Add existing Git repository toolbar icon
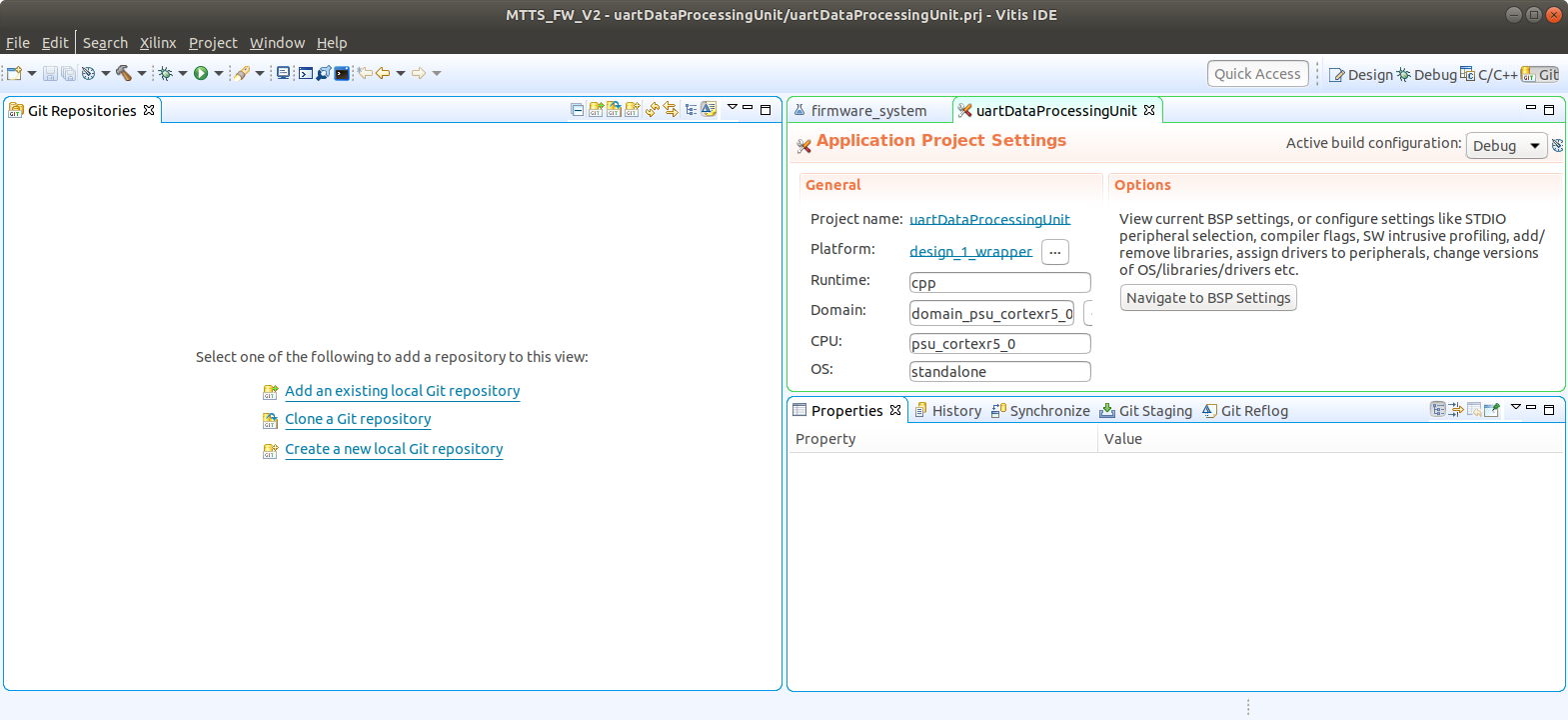 tap(596, 110)
